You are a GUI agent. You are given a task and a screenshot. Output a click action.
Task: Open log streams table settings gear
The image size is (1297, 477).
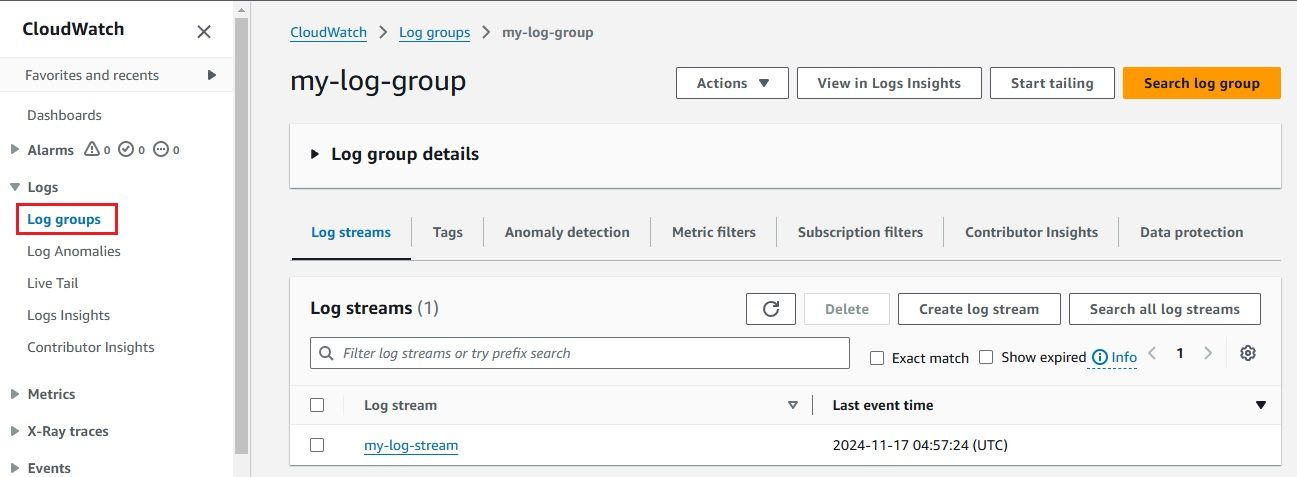[x=1247, y=353]
